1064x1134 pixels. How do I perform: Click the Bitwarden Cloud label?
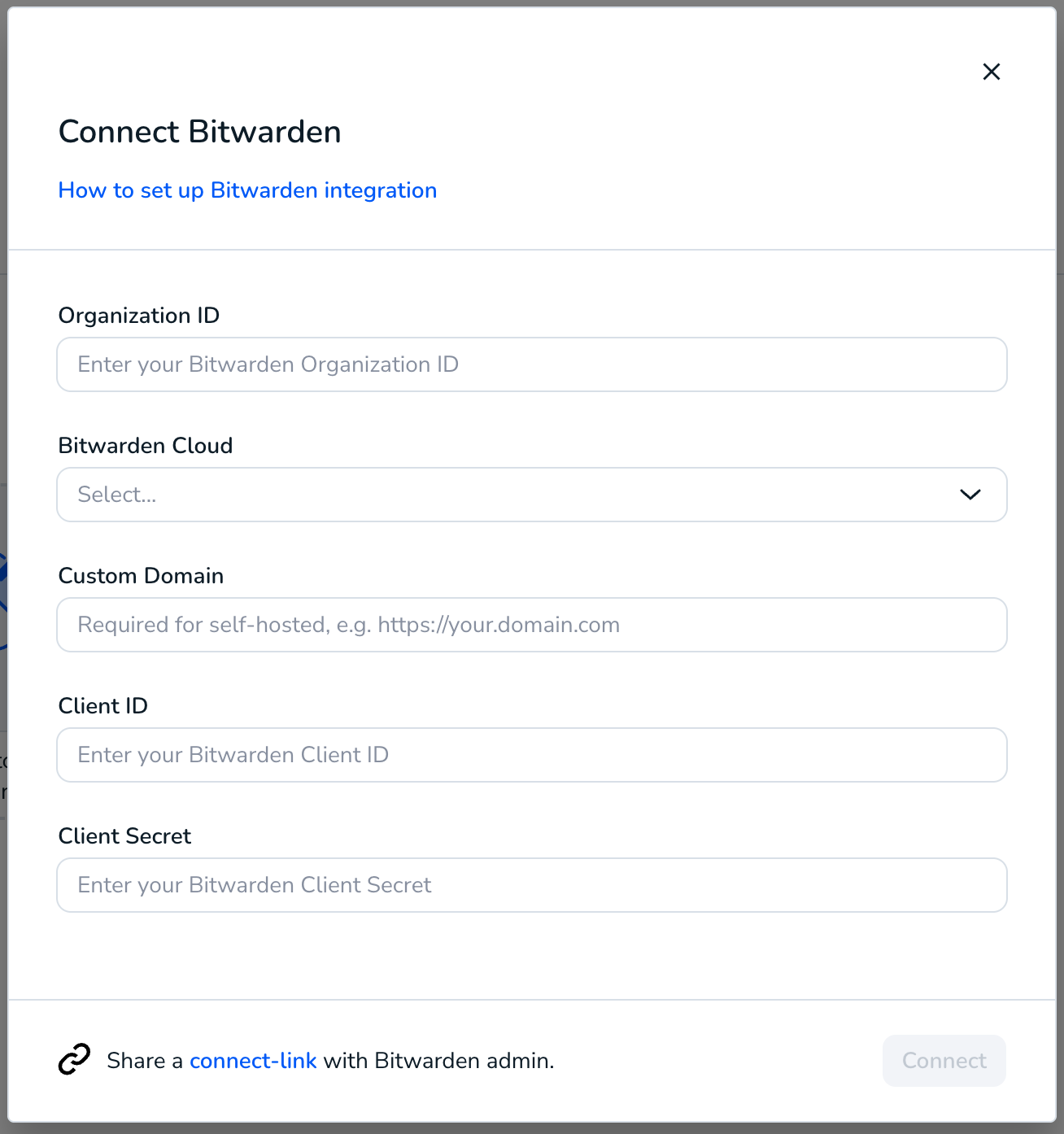(145, 446)
